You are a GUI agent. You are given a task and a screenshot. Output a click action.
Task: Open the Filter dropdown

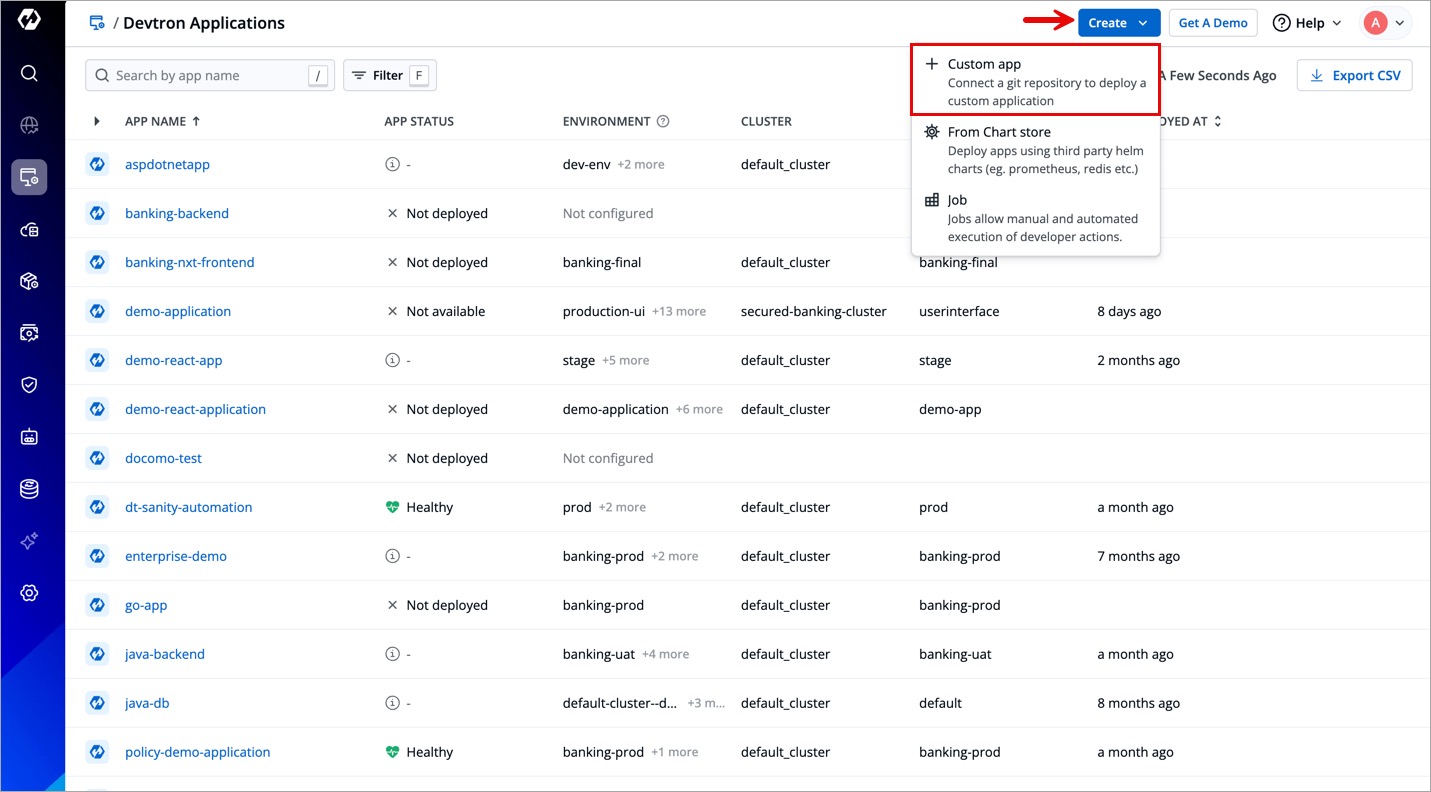[389, 75]
